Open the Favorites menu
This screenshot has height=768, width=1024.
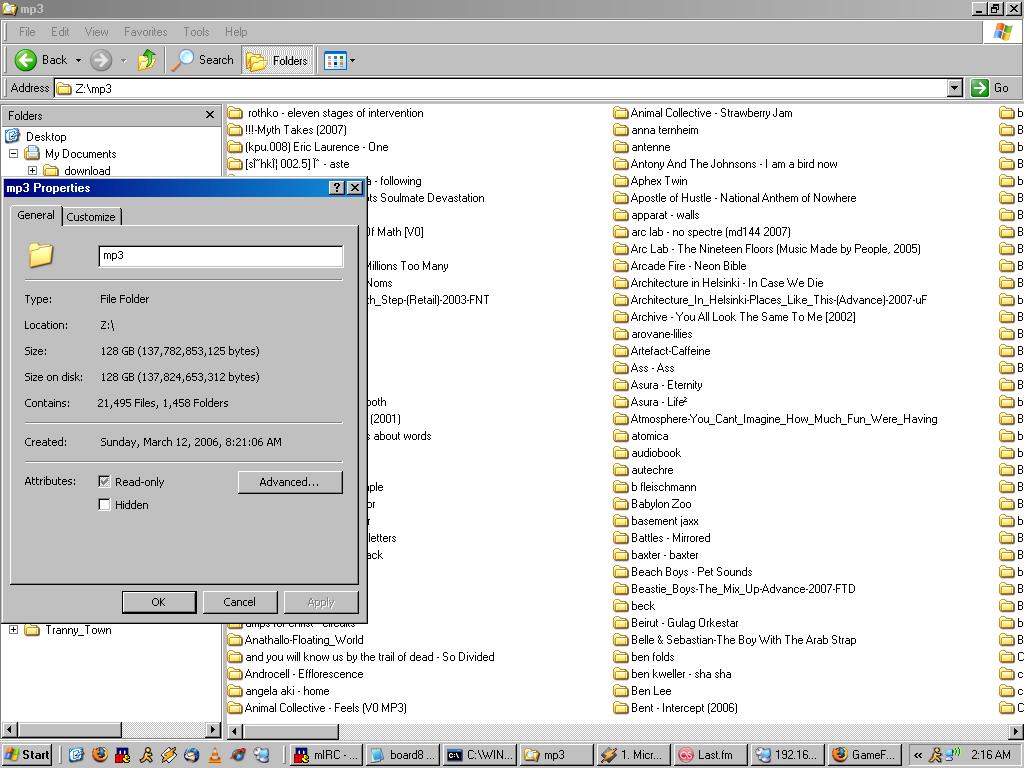[145, 32]
